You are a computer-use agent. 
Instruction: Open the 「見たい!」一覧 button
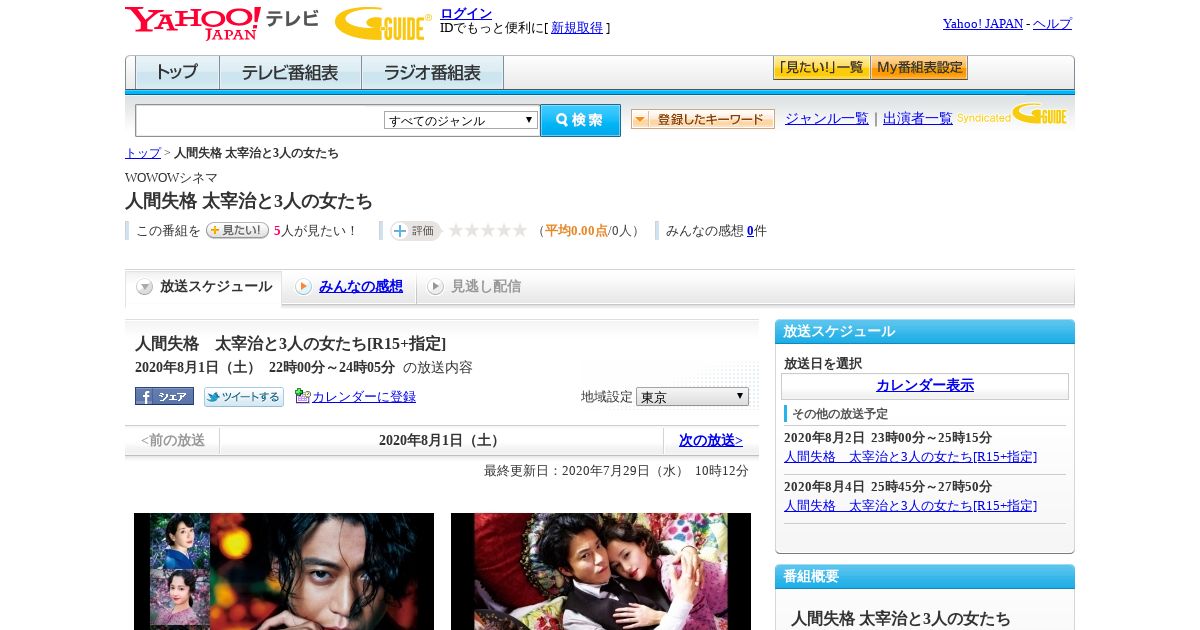[821, 68]
